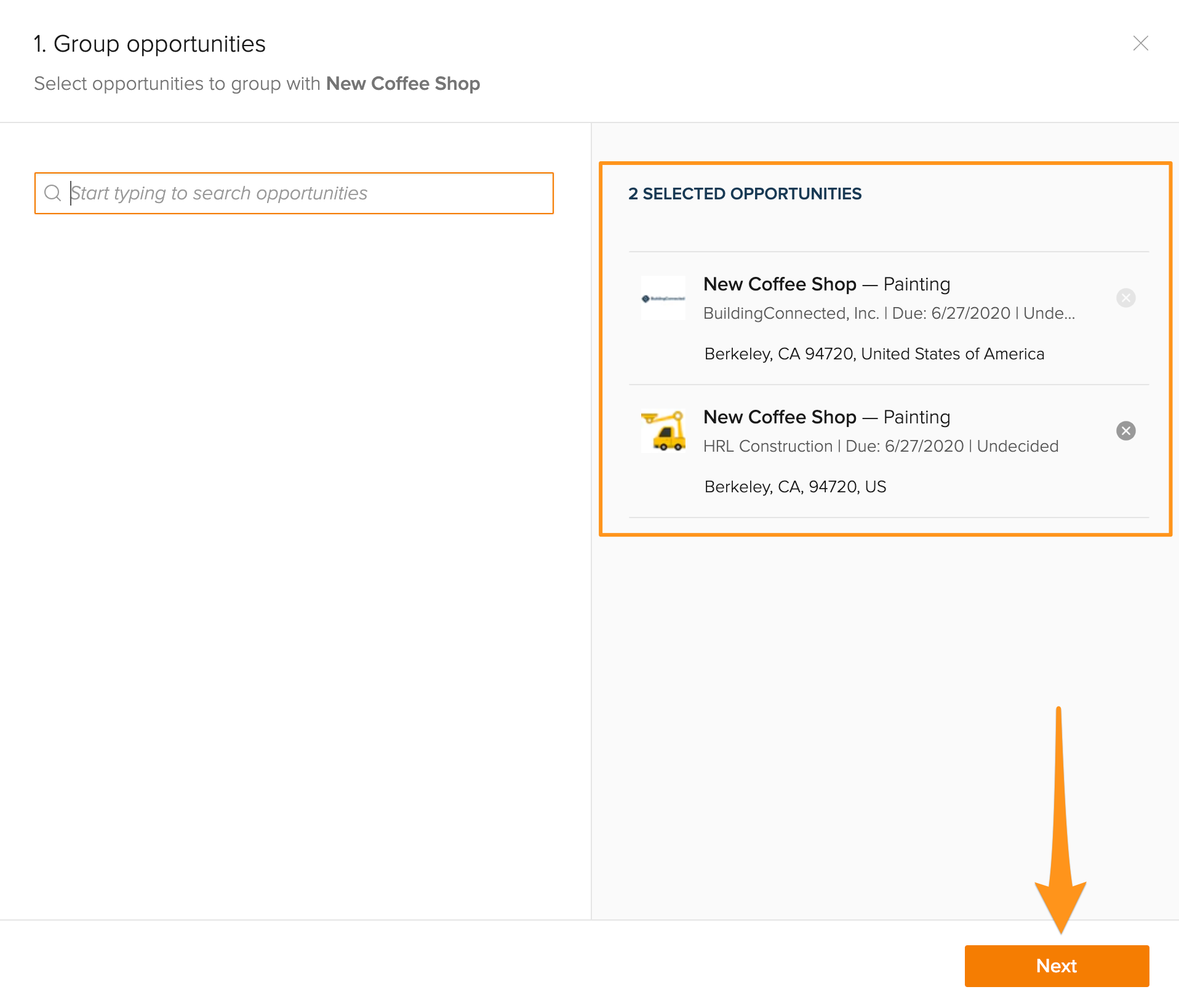This screenshot has height=1008, width=1179.
Task: Click the BuildingConnected opportunity title
Action: 826,284
